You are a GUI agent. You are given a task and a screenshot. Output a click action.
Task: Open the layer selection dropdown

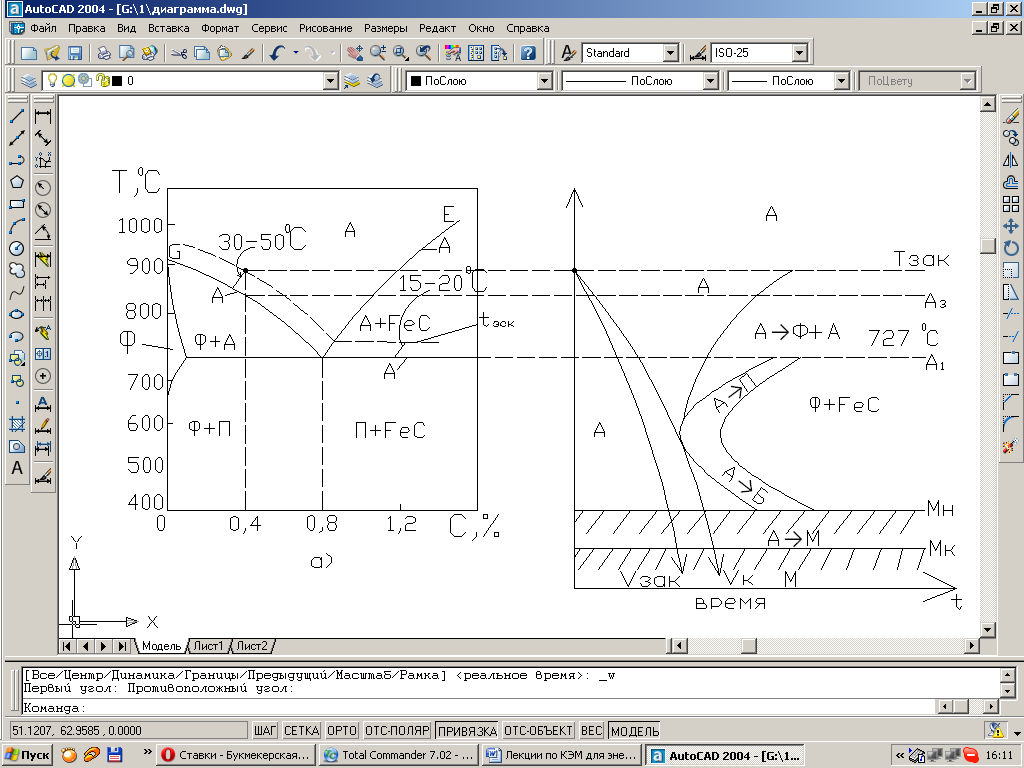tap(330, 81)
